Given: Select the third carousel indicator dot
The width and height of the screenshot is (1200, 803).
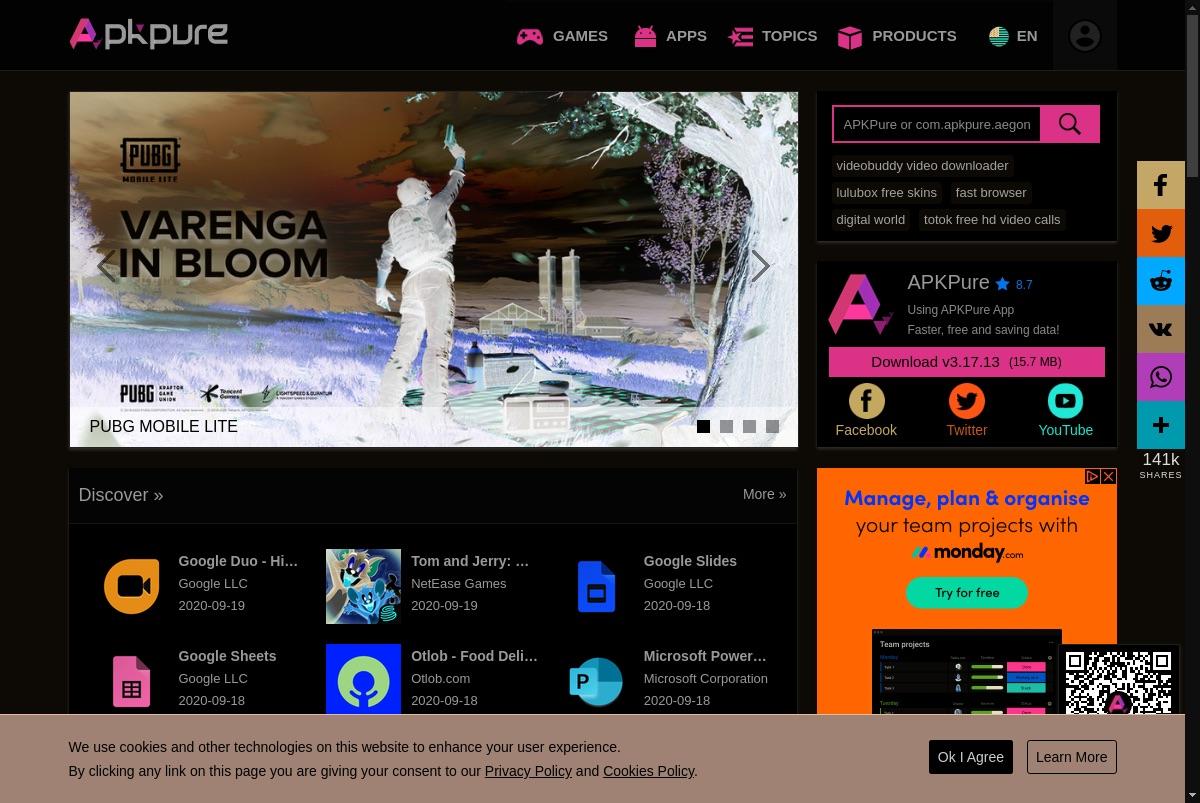Looking at the screenshot, I should 749,426.
